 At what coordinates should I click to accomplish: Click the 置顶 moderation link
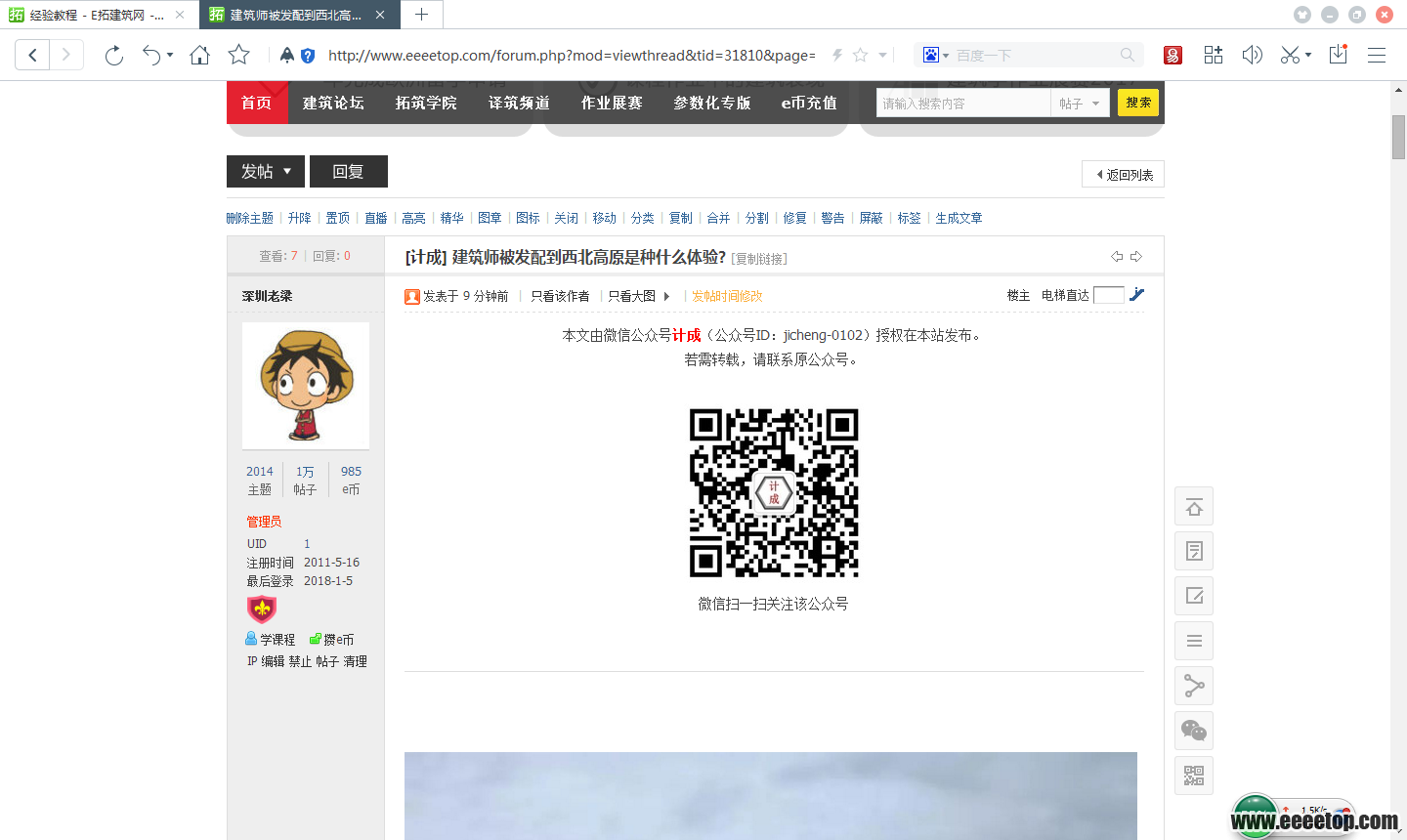(338, 218)
